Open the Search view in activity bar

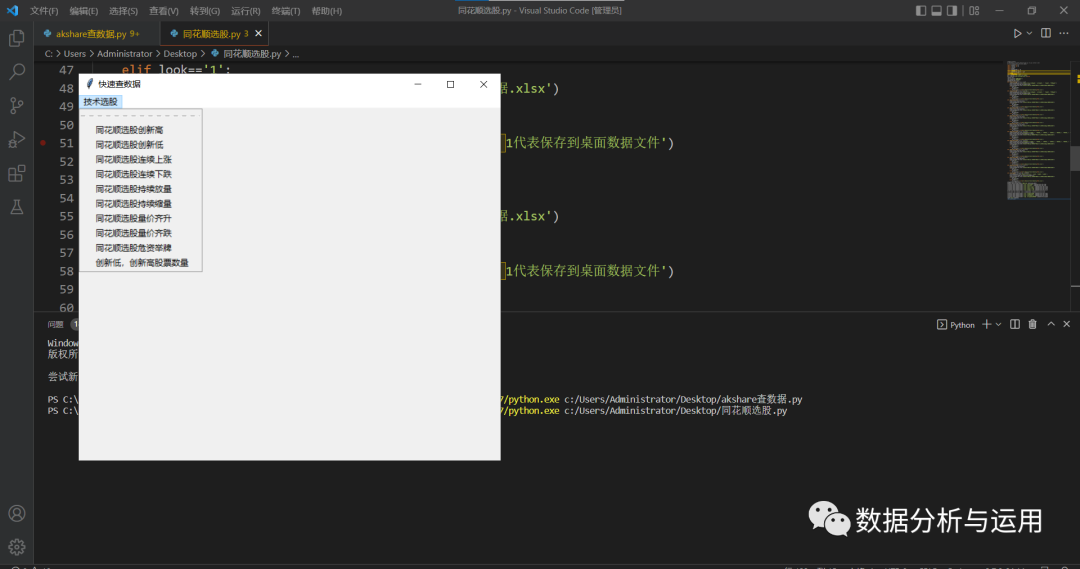click(17, 72)
